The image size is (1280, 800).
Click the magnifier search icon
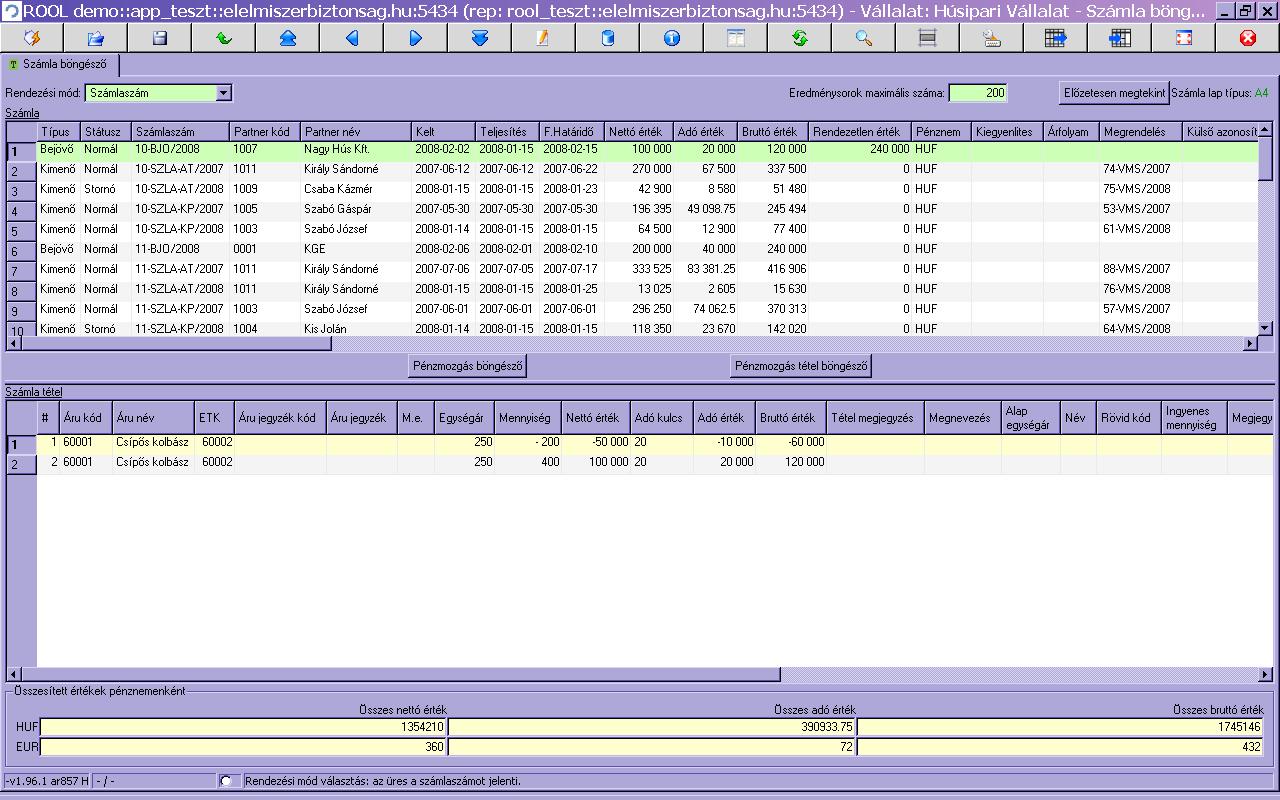(863, 38)
